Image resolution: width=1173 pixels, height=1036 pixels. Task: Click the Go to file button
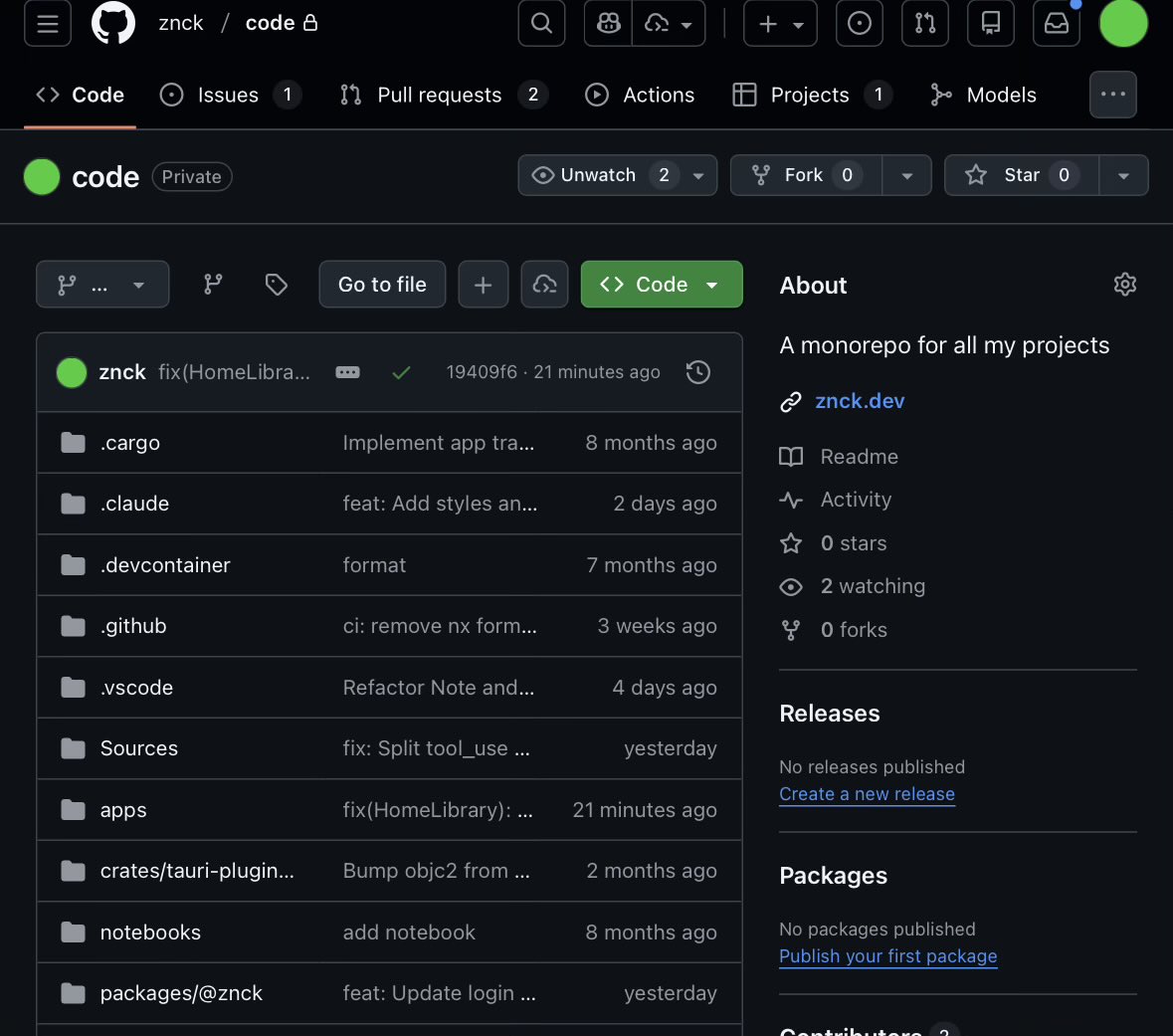point(382,285)
